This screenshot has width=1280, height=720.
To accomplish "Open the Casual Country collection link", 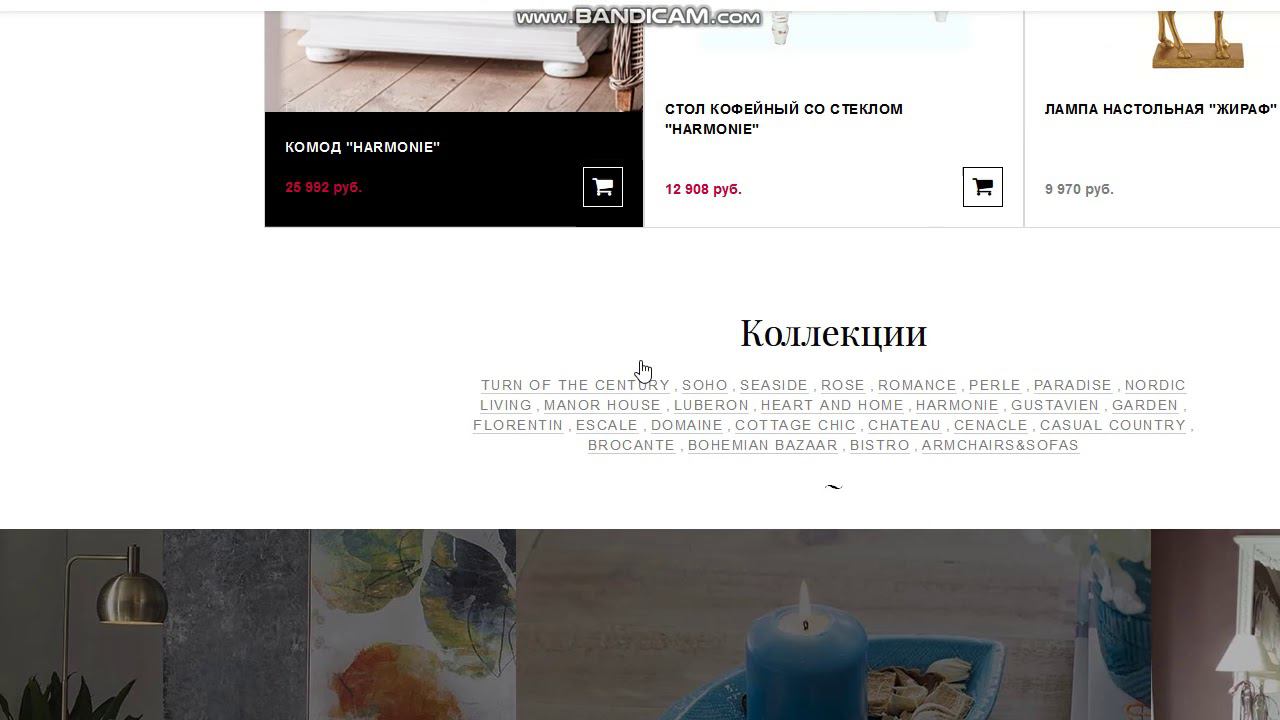I will (x=1113, y=425).
